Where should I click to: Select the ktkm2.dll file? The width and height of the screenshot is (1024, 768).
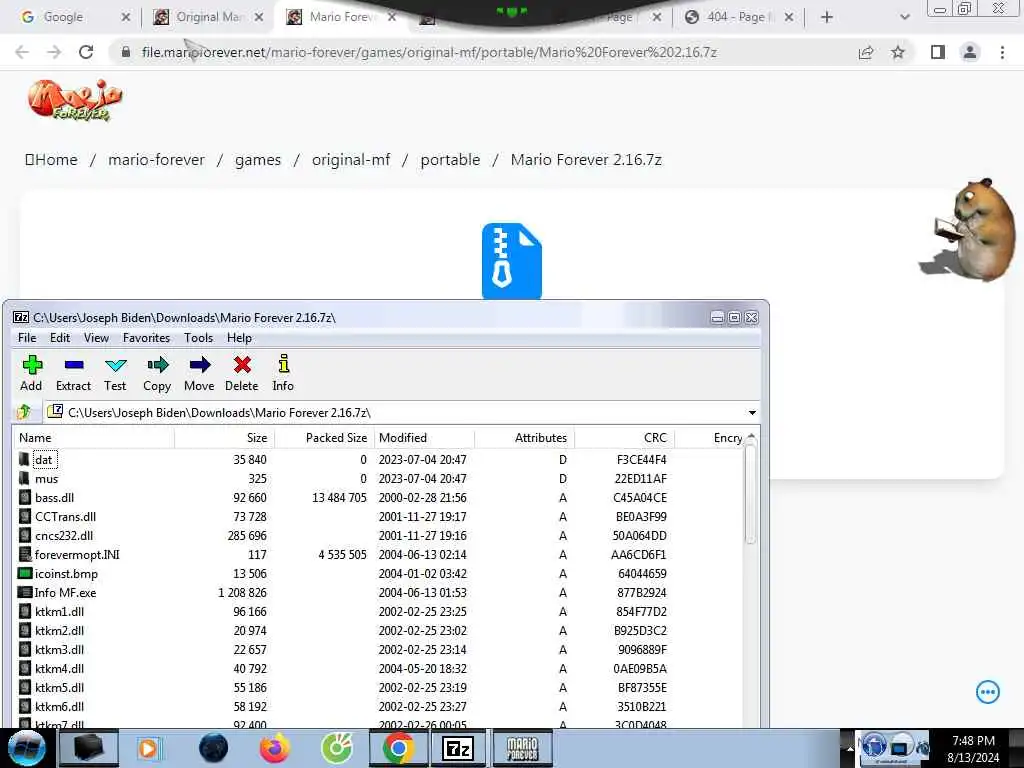pyautogui.click(x=377, y=630)
